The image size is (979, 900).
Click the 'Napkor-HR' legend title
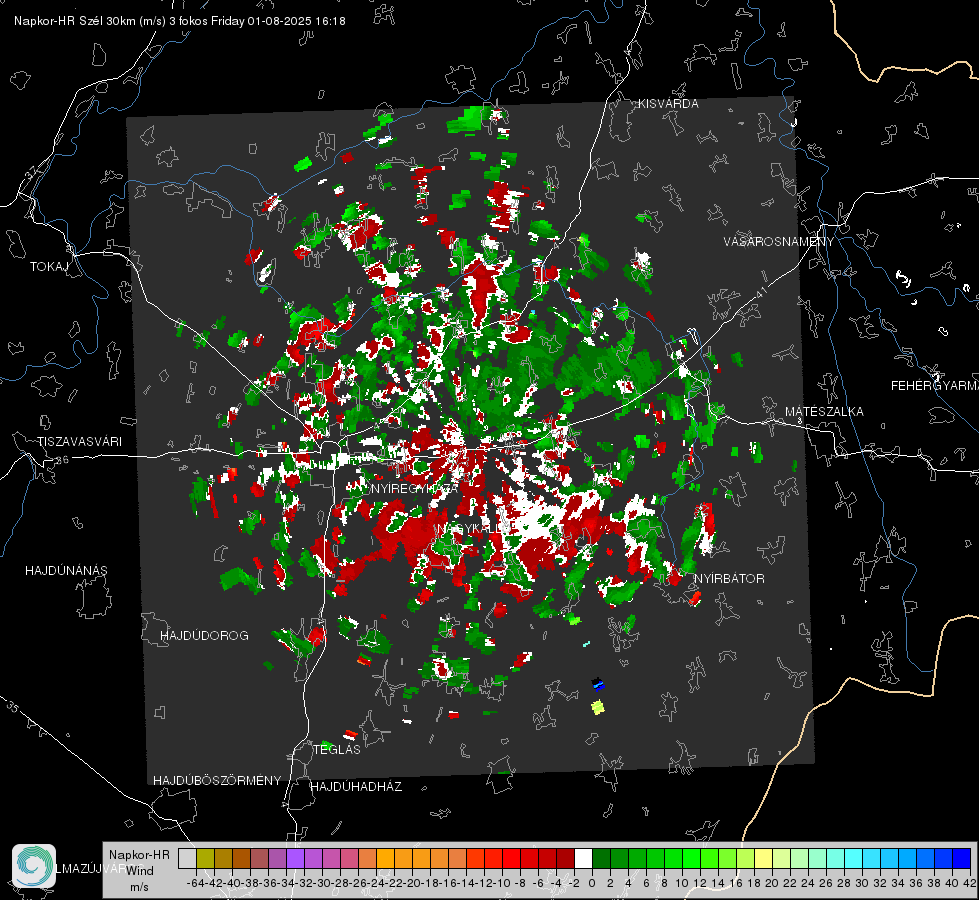pos(139,855)
